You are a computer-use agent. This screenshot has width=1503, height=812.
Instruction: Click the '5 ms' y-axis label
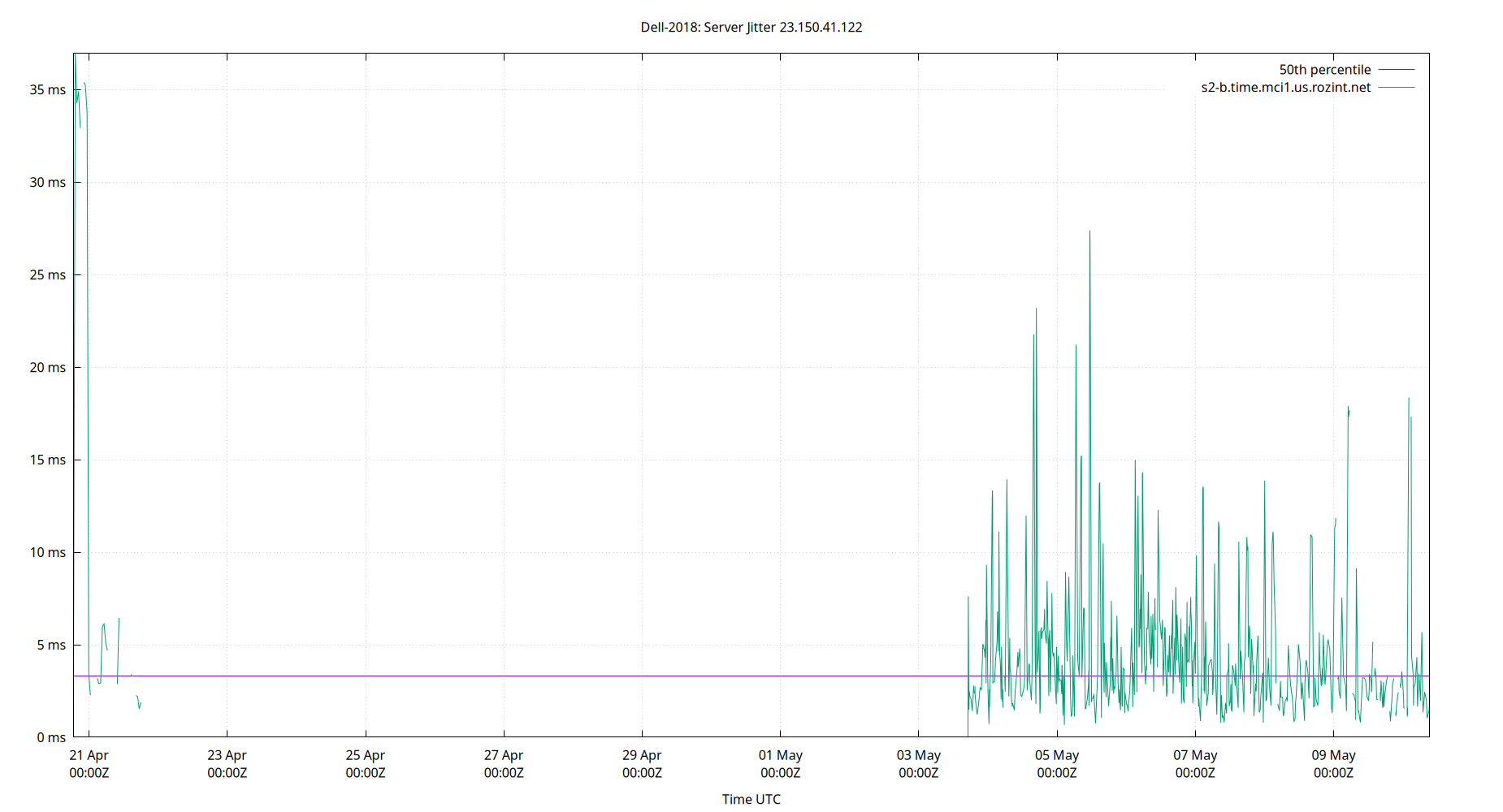[x=51, y=645]
